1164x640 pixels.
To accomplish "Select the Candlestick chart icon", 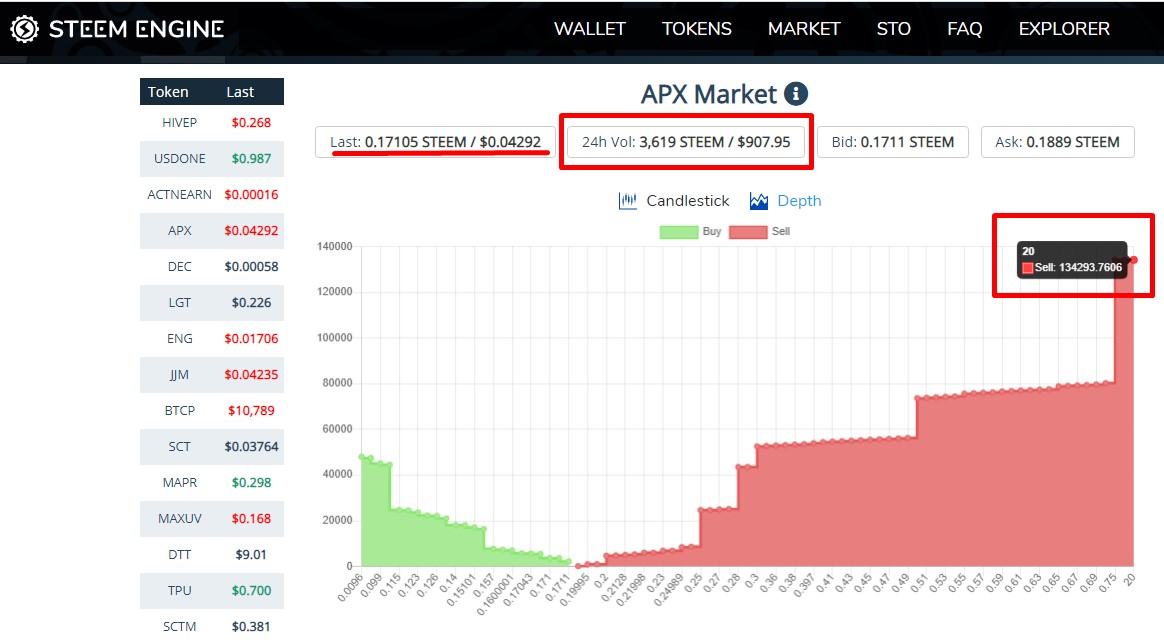I will pyautogui.click(x=628, y=200).
